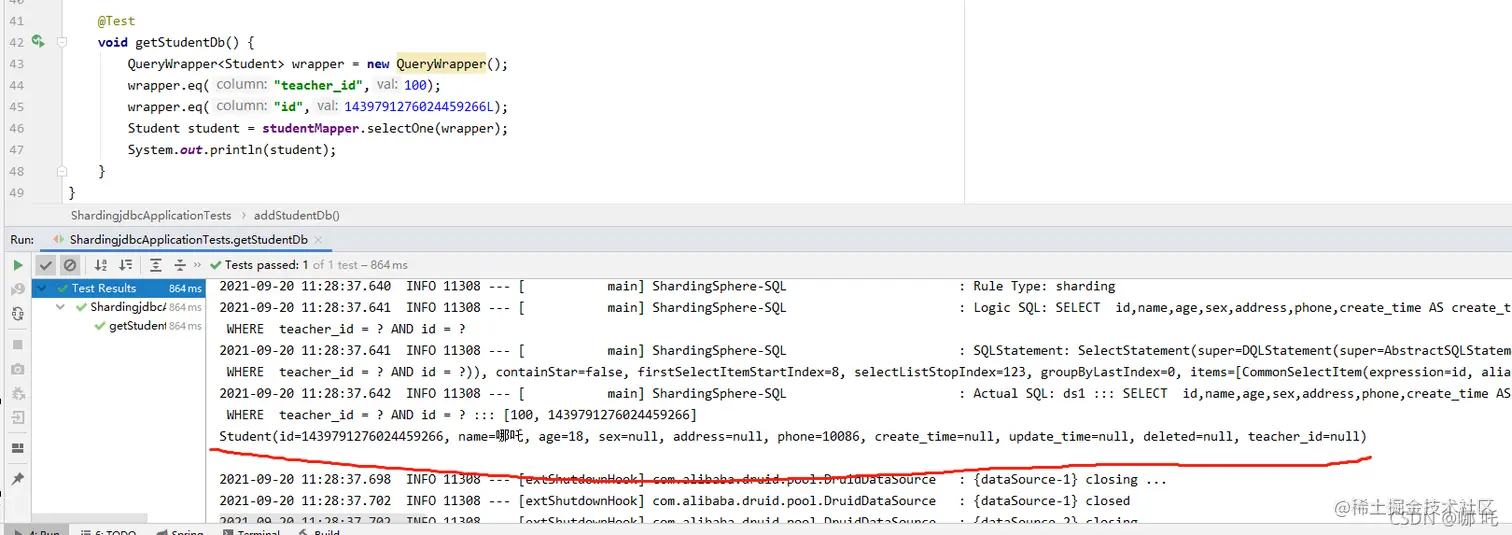
Task: Click line number 44 in gutter
Action: coord(15,85)
